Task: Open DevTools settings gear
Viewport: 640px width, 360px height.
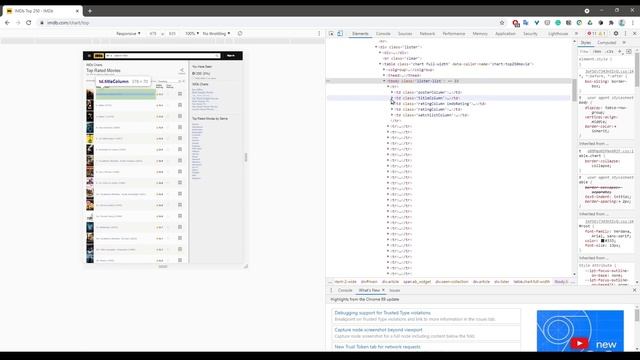Action: pos(616,33)
